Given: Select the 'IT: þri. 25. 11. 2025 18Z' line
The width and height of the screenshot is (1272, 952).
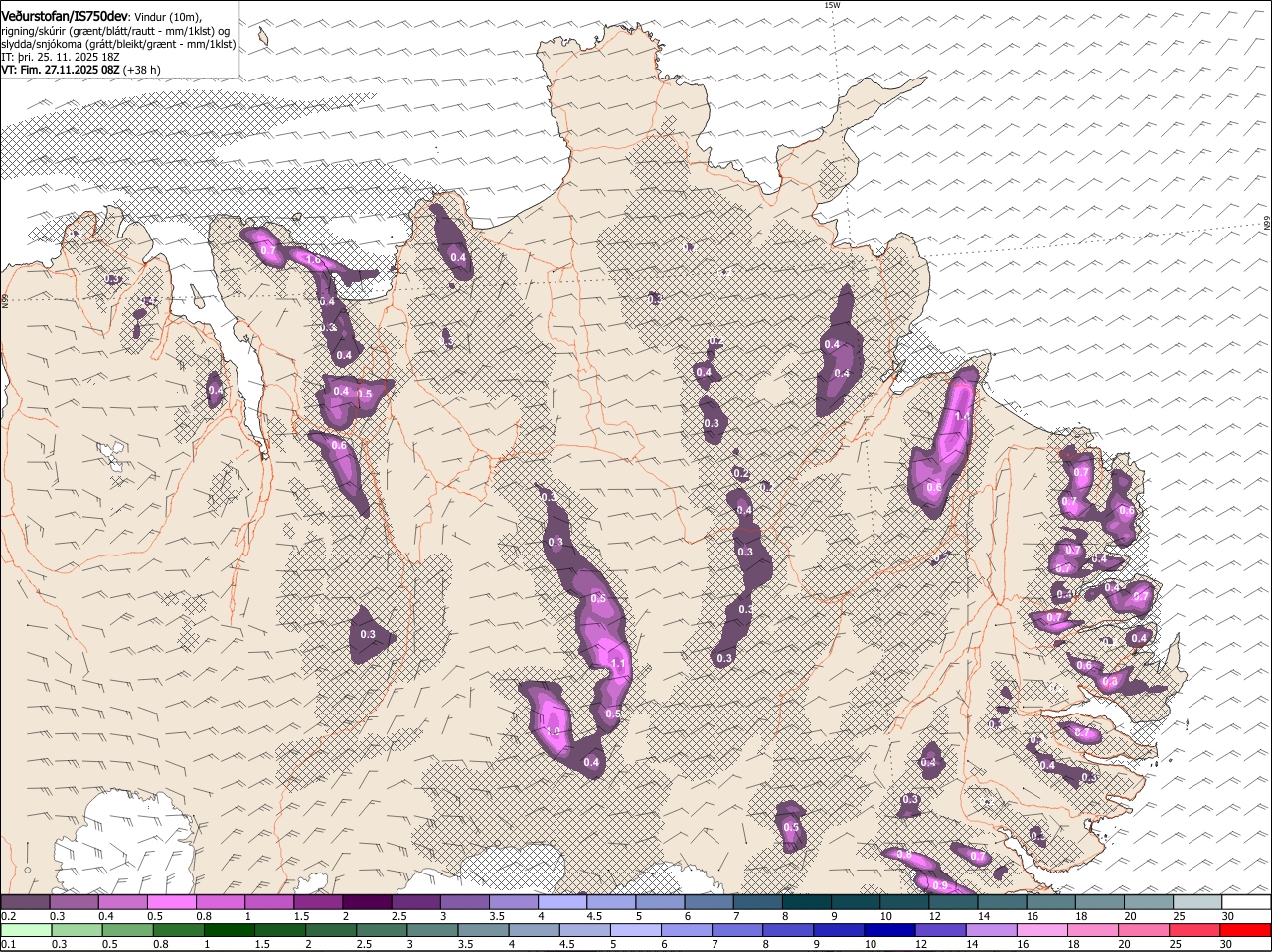Looking at the screenshot, I should (61, 58).
